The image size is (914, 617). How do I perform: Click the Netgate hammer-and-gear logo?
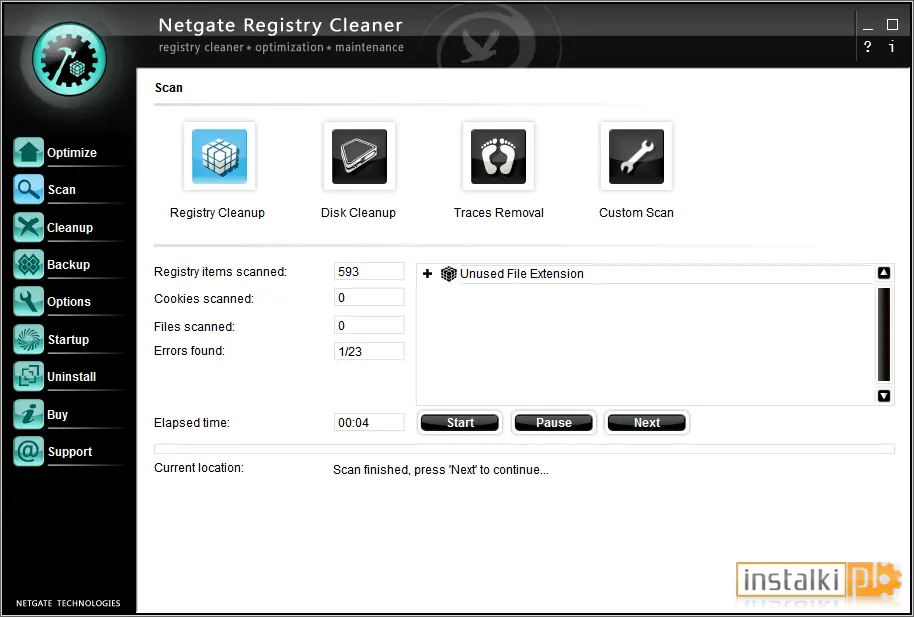click(x=69, y=59)
